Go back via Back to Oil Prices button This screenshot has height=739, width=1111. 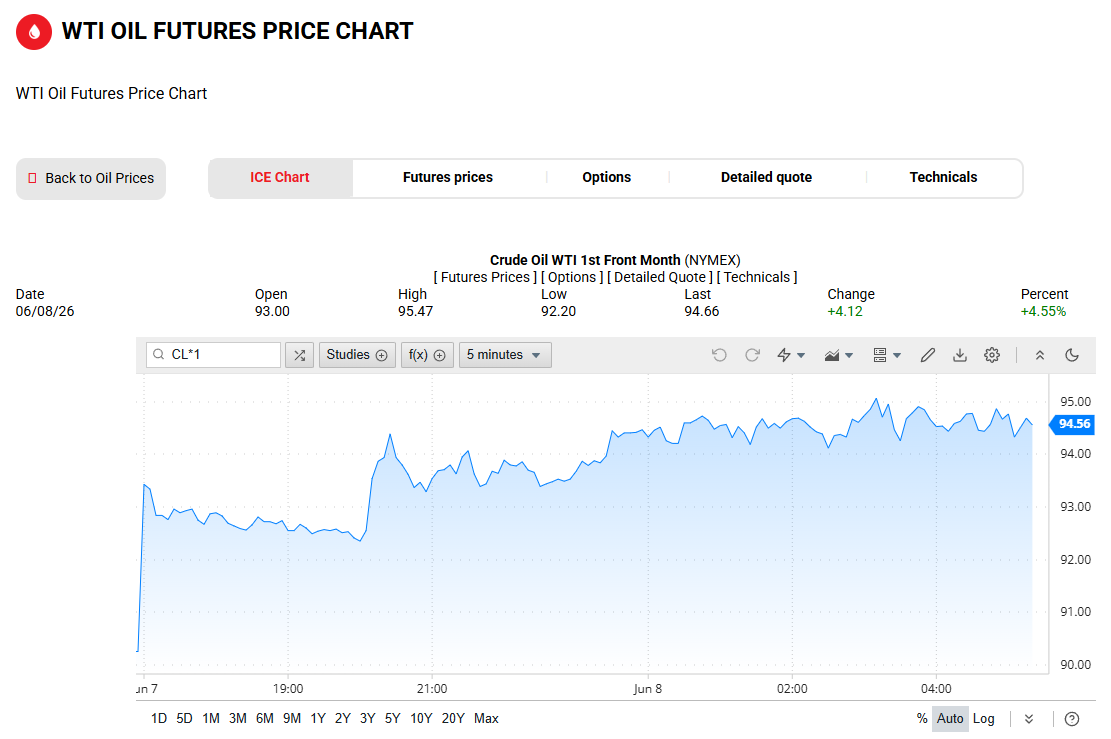(91, 179)
